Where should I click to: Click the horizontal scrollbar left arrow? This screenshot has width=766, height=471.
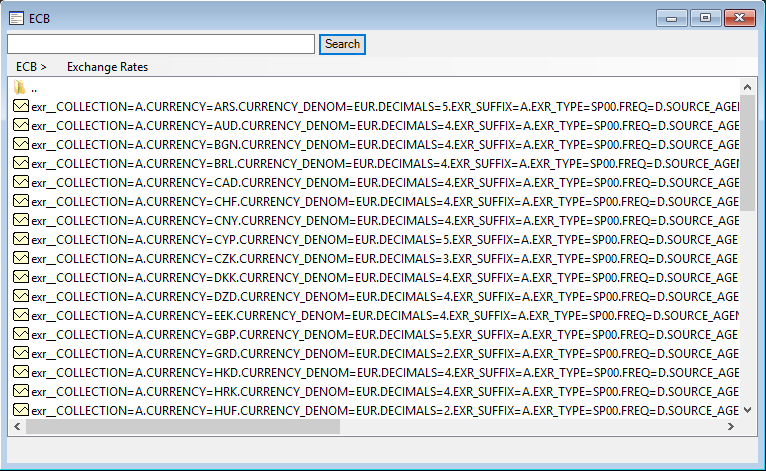(x=17, y=427)
